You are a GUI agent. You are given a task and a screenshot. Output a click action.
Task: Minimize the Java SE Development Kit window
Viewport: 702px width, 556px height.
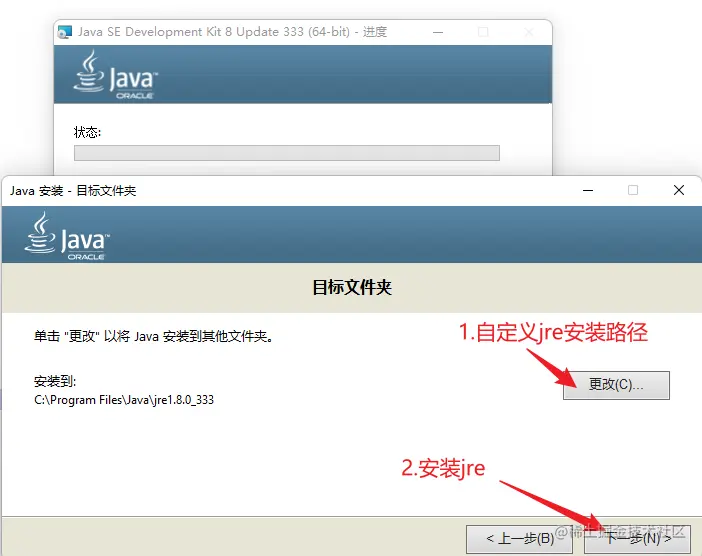pos(438,32)
